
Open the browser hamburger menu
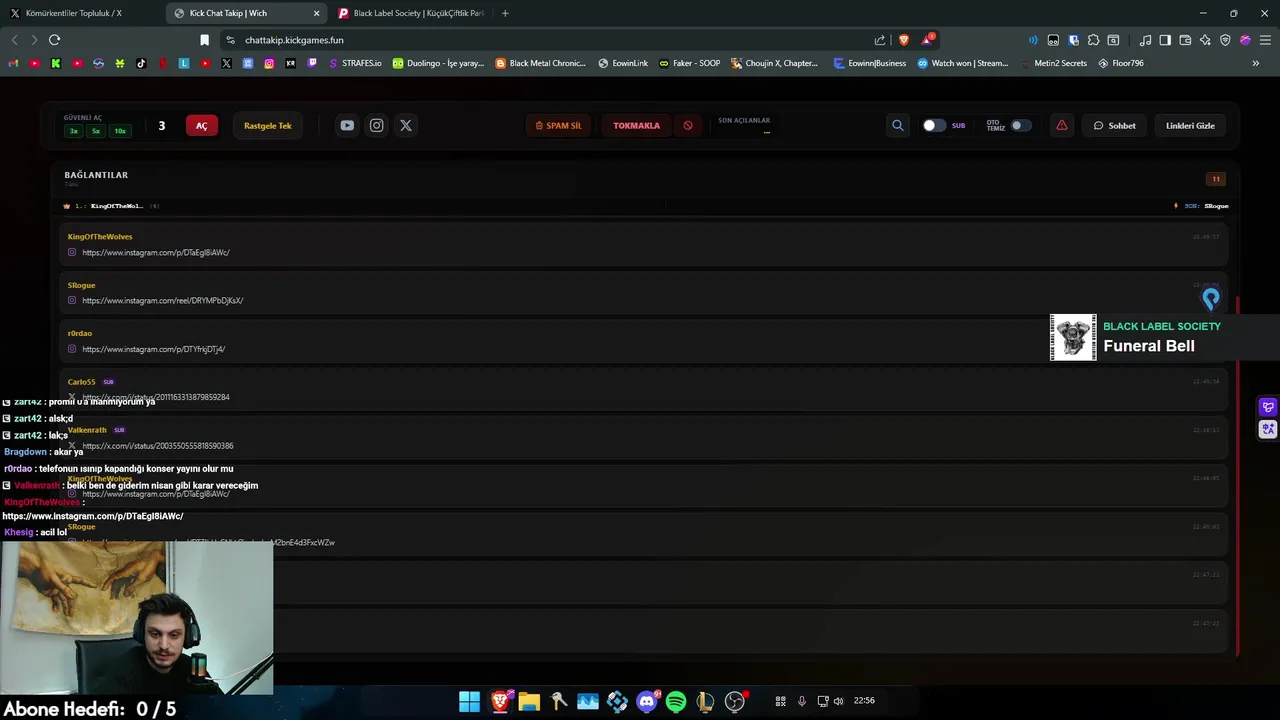(1265, 40)
